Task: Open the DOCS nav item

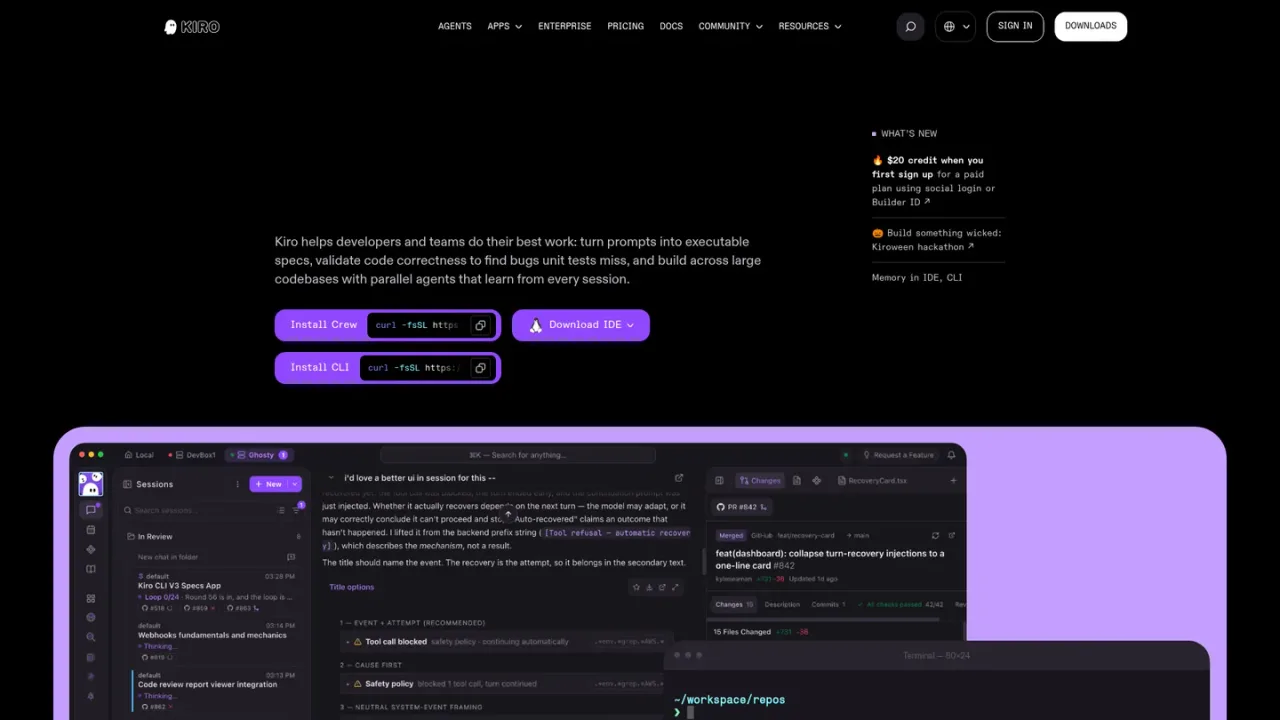Action: pos(671,27)
